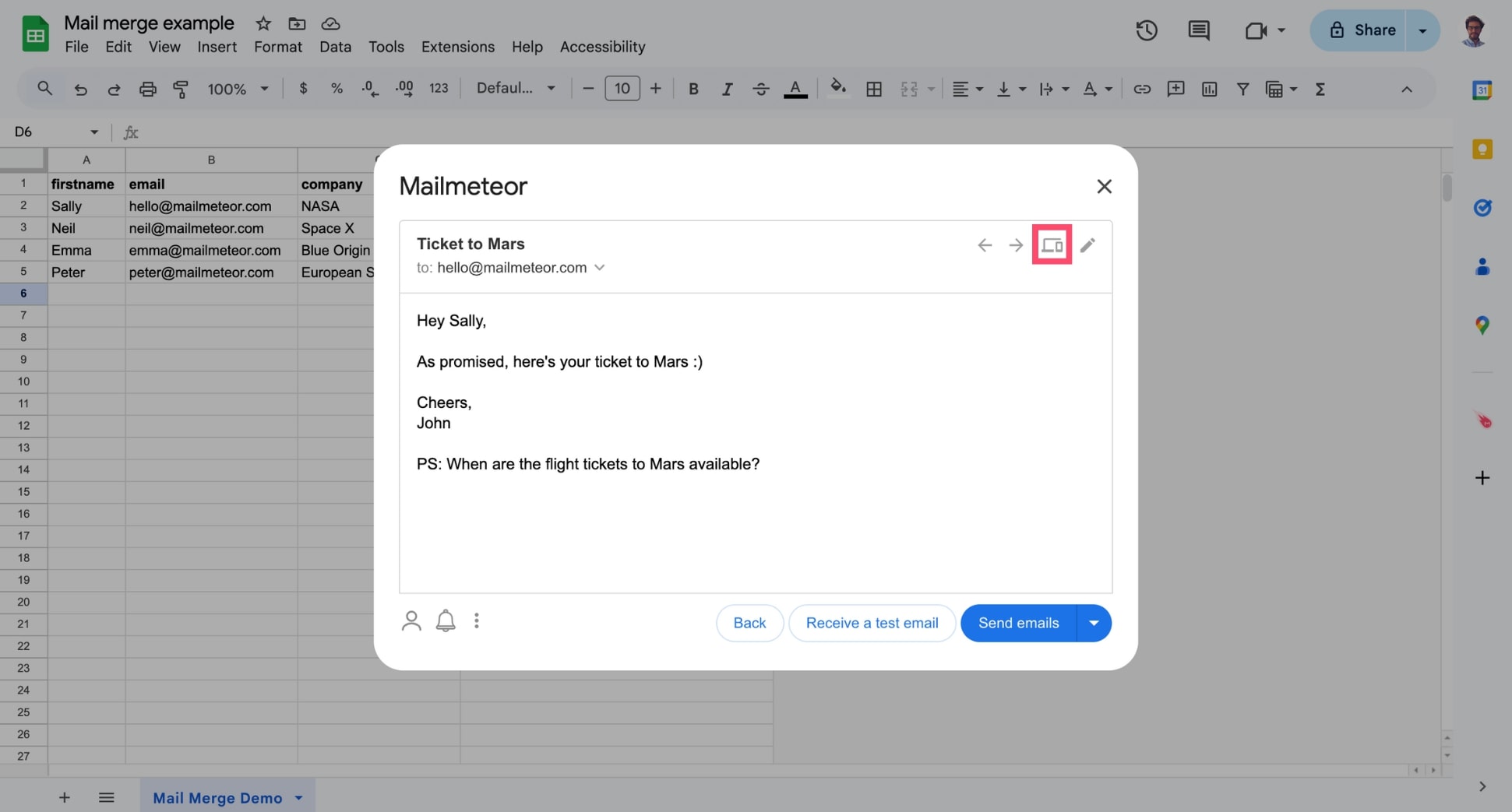
Task: Open the File menu
Action: [76, 47]
